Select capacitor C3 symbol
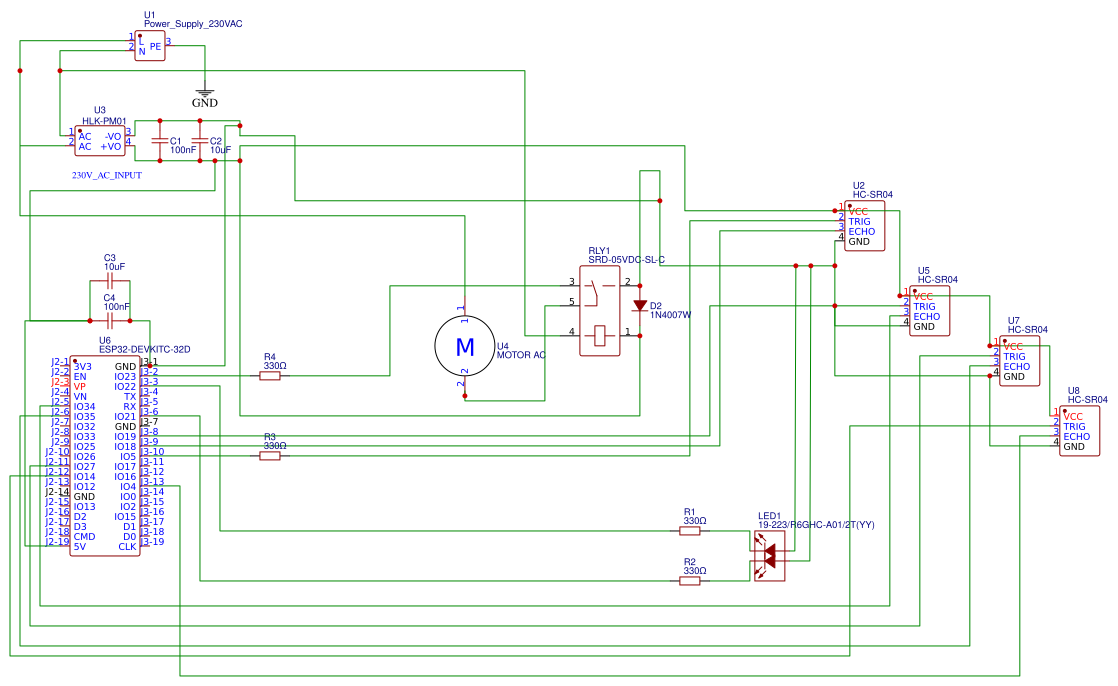This screenshot has height=686, width=1118. point(110,282)
